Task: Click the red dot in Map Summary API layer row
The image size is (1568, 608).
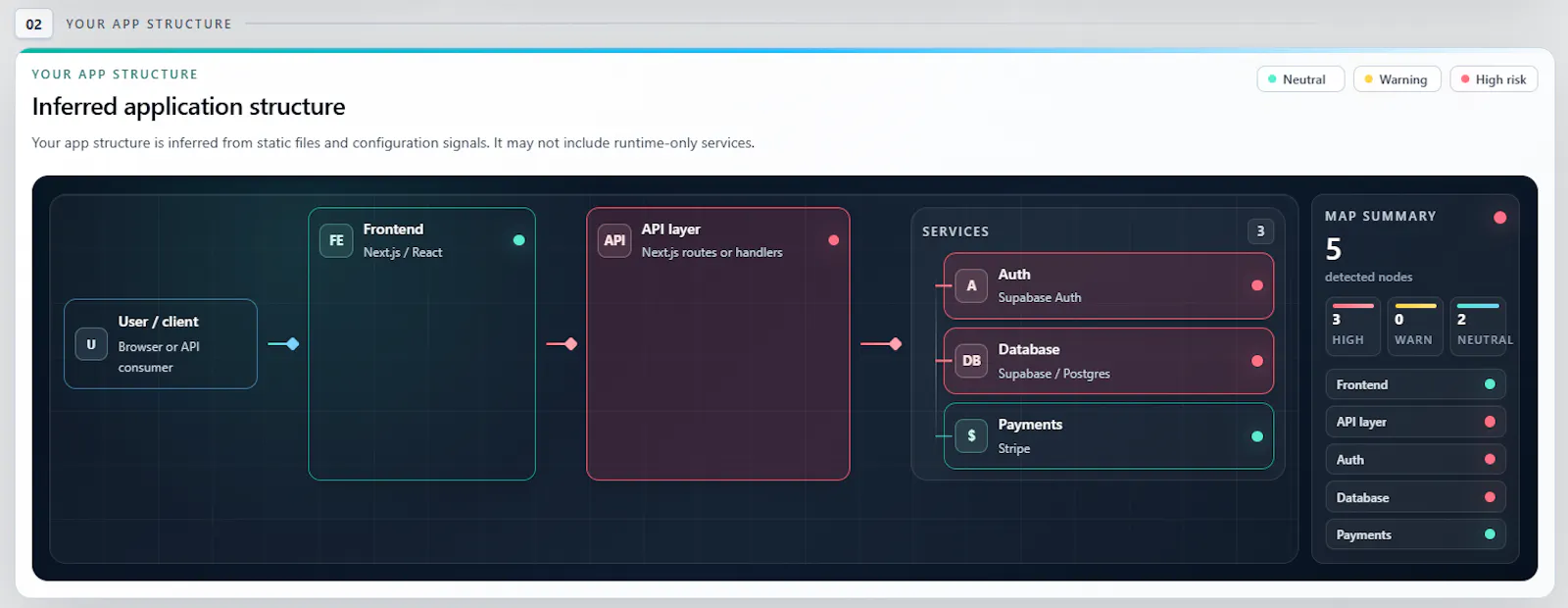Action: (x=1490, y=422)
